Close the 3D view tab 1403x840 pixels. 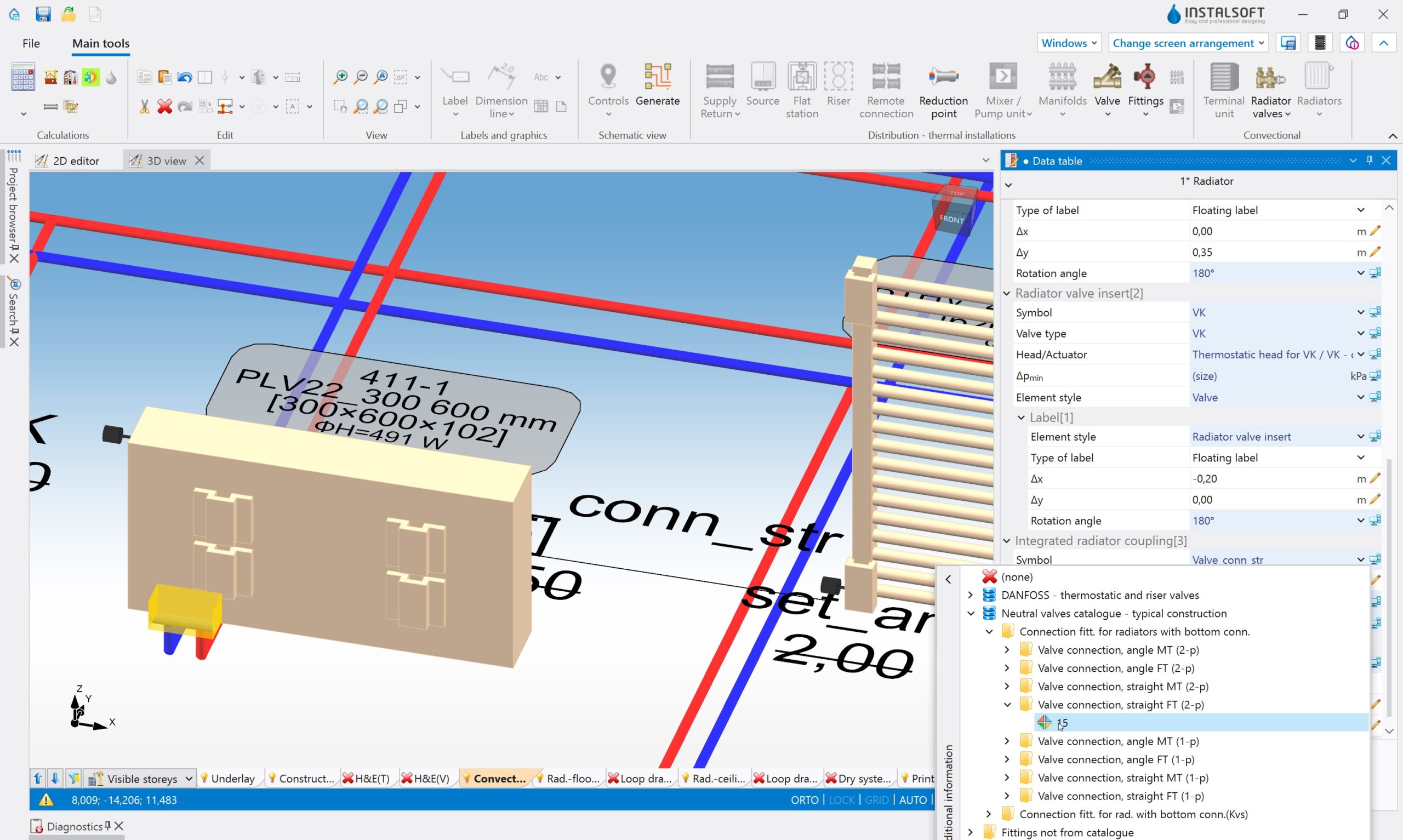199,161
